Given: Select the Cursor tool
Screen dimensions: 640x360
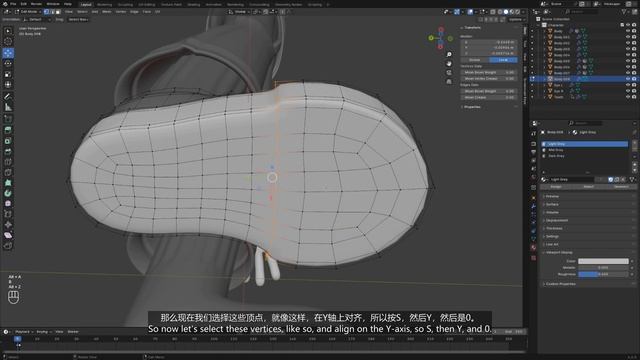Looking at the screenshot, I should pos(8,41).
